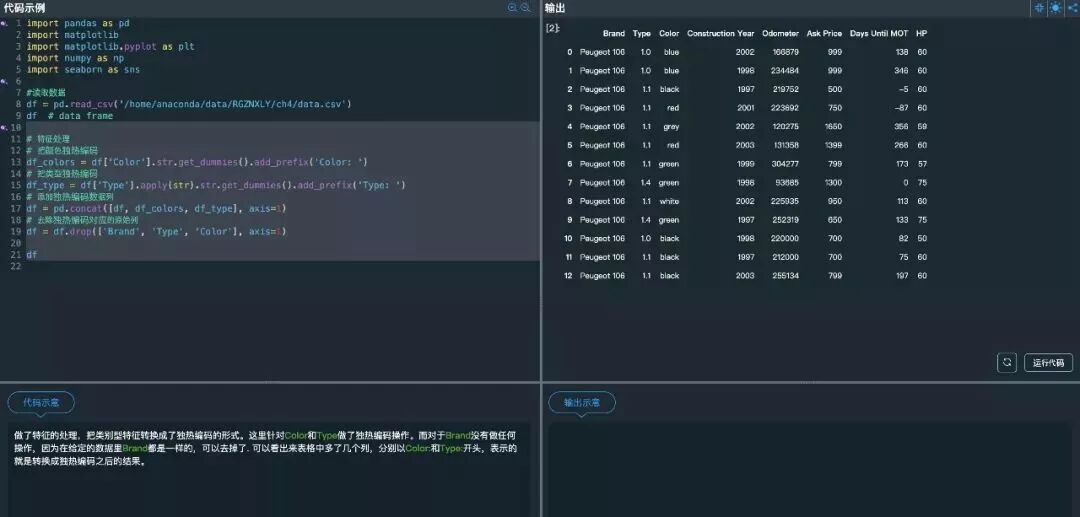Click the row index 12 in output table

click(568, 275)
